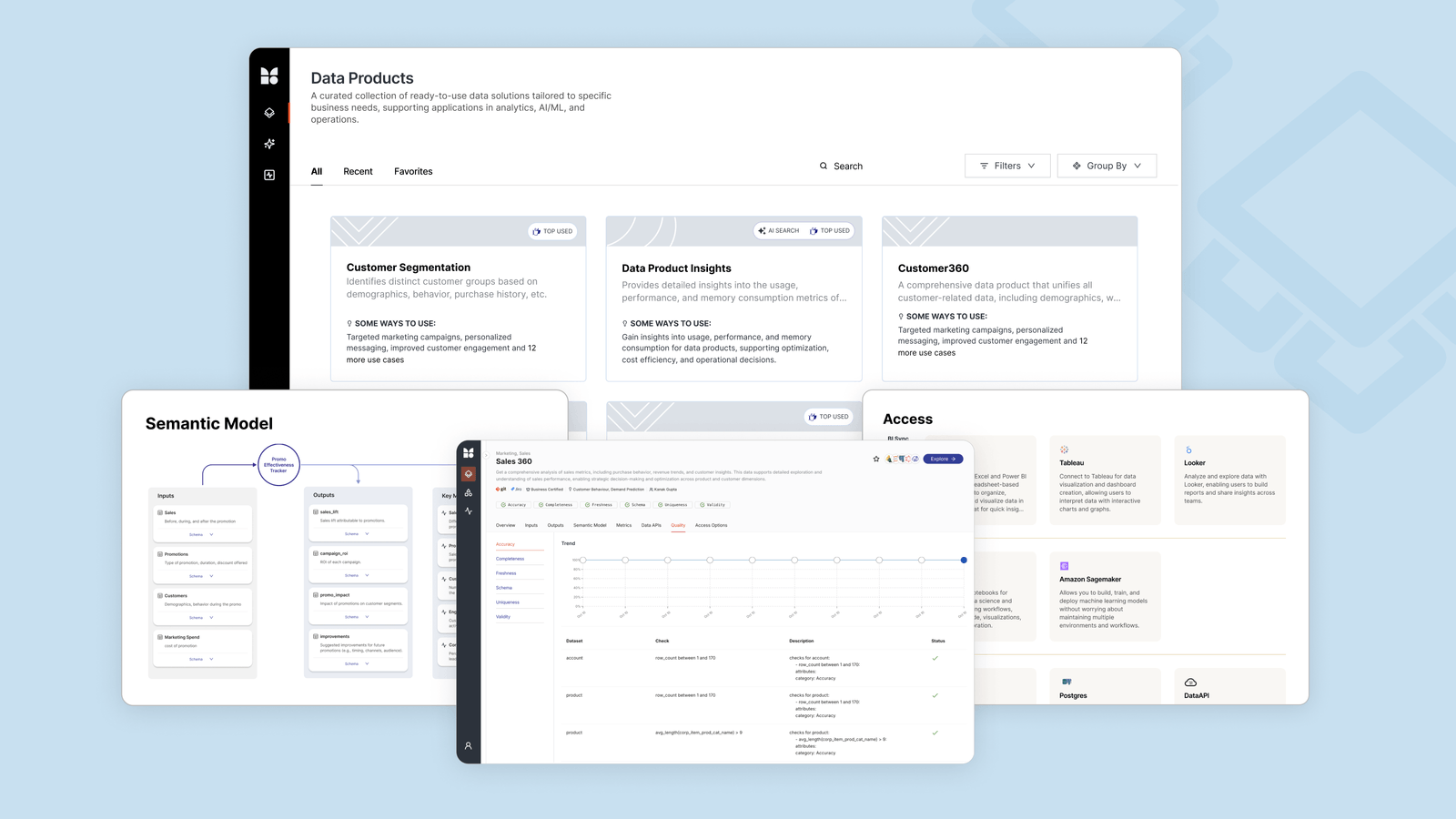Screen dimensions: 1456x819
Task: Switch to the Recent tab
Action: pyautogui.click(x=358, y=171)
